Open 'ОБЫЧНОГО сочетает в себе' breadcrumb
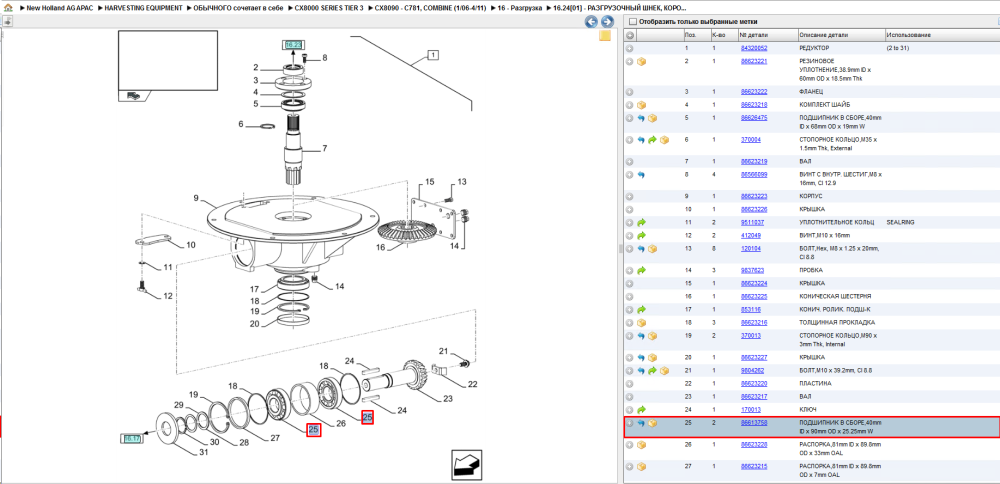1000x484 pixels. [x=240, y=8]
